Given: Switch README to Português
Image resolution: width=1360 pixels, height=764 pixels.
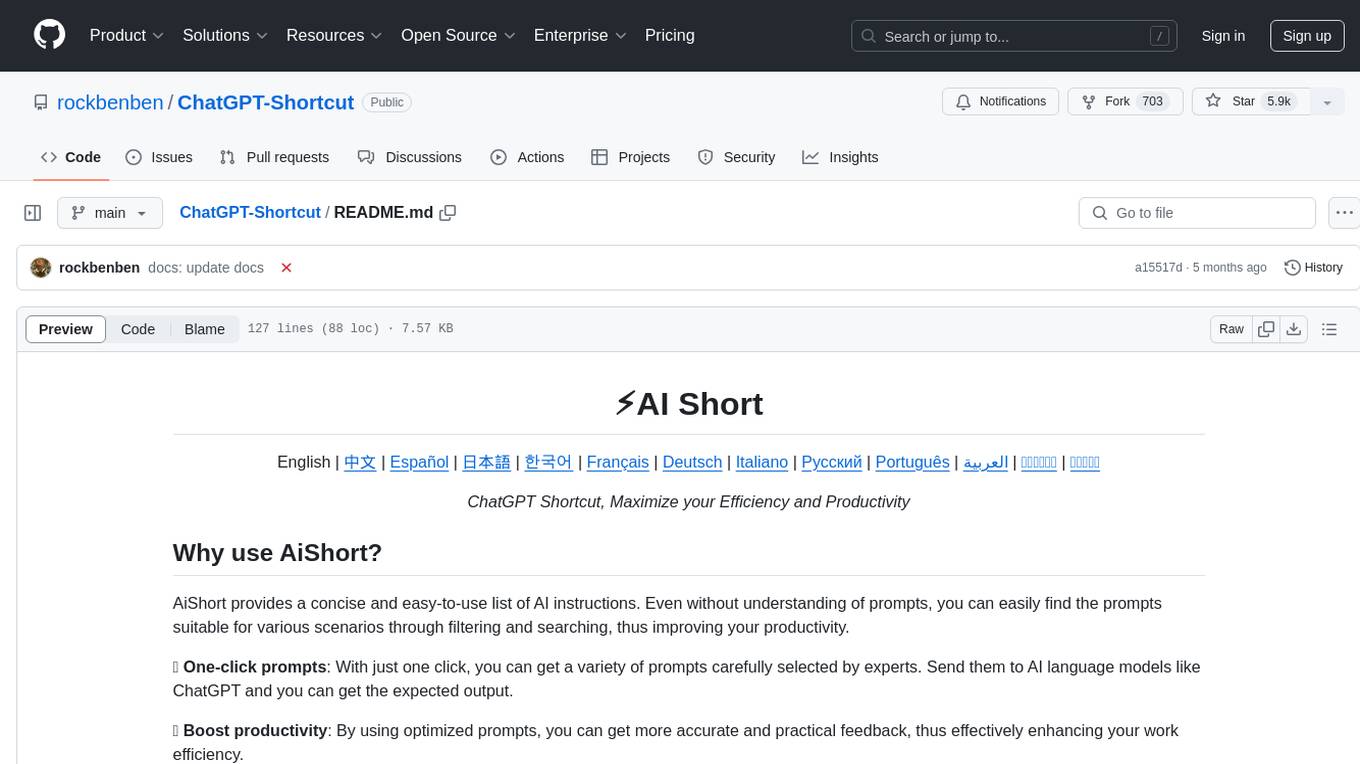Looking at the screenshot, I should pyautogui.click(x=913, y=462).
